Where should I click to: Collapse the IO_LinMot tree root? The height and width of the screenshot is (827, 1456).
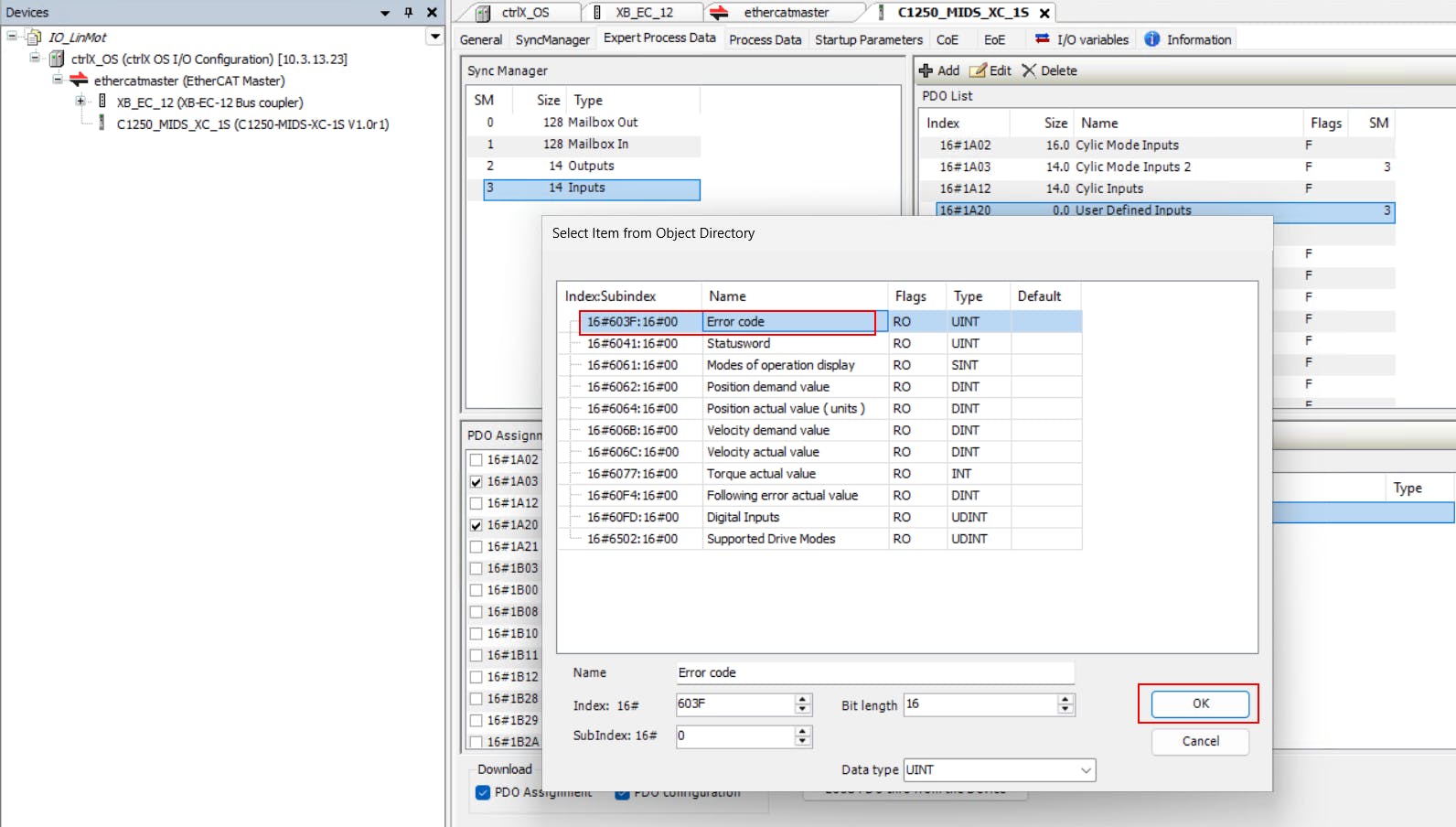tap(12, 37)
